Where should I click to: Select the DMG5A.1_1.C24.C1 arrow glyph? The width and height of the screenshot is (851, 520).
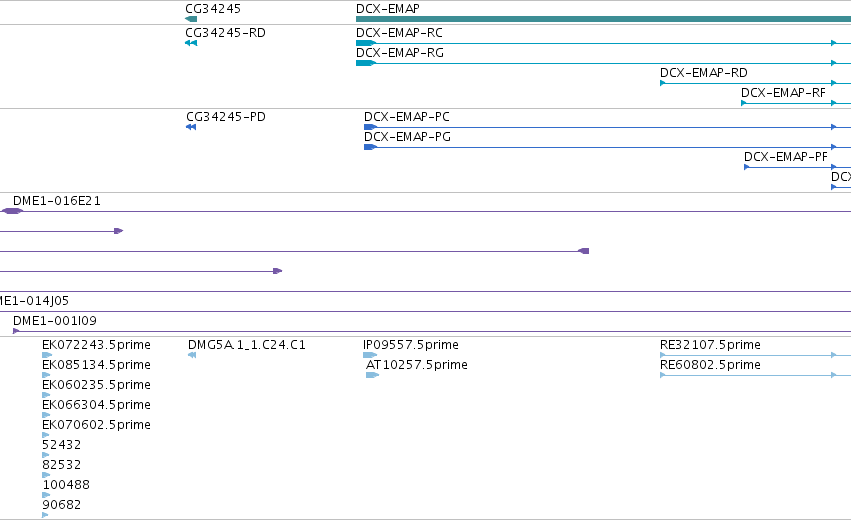(x=192, y=355)
